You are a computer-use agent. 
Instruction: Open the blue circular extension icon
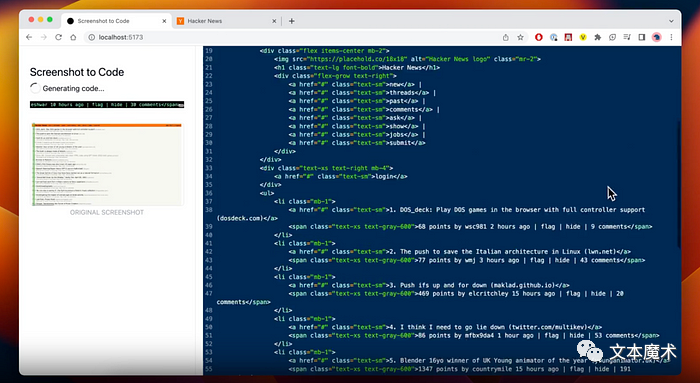554,37
